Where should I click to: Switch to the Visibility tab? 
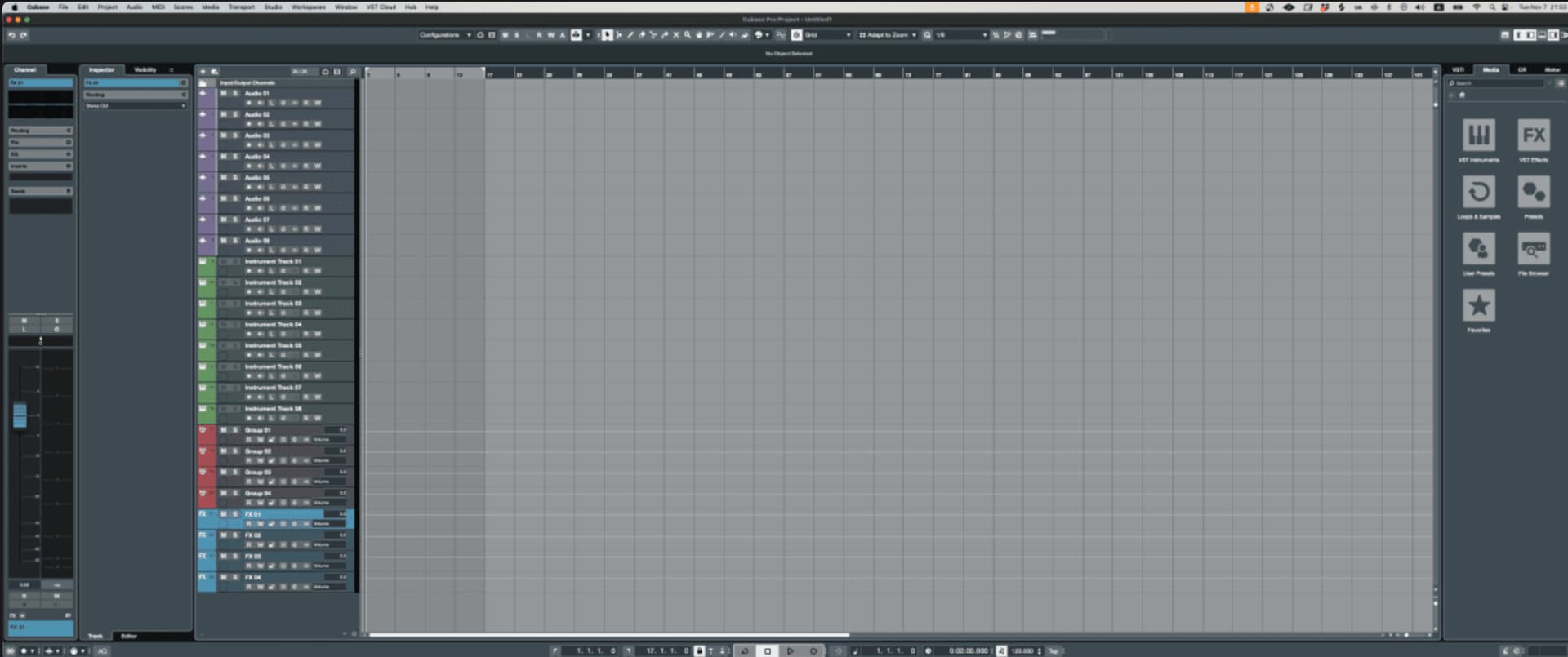pyautogui.click(x=145, y=70)
